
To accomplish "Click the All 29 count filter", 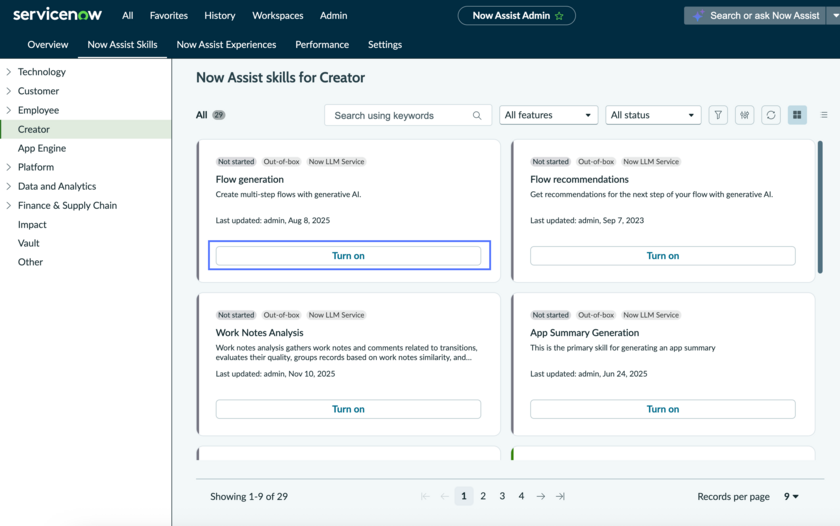I will tap(211, 115).
